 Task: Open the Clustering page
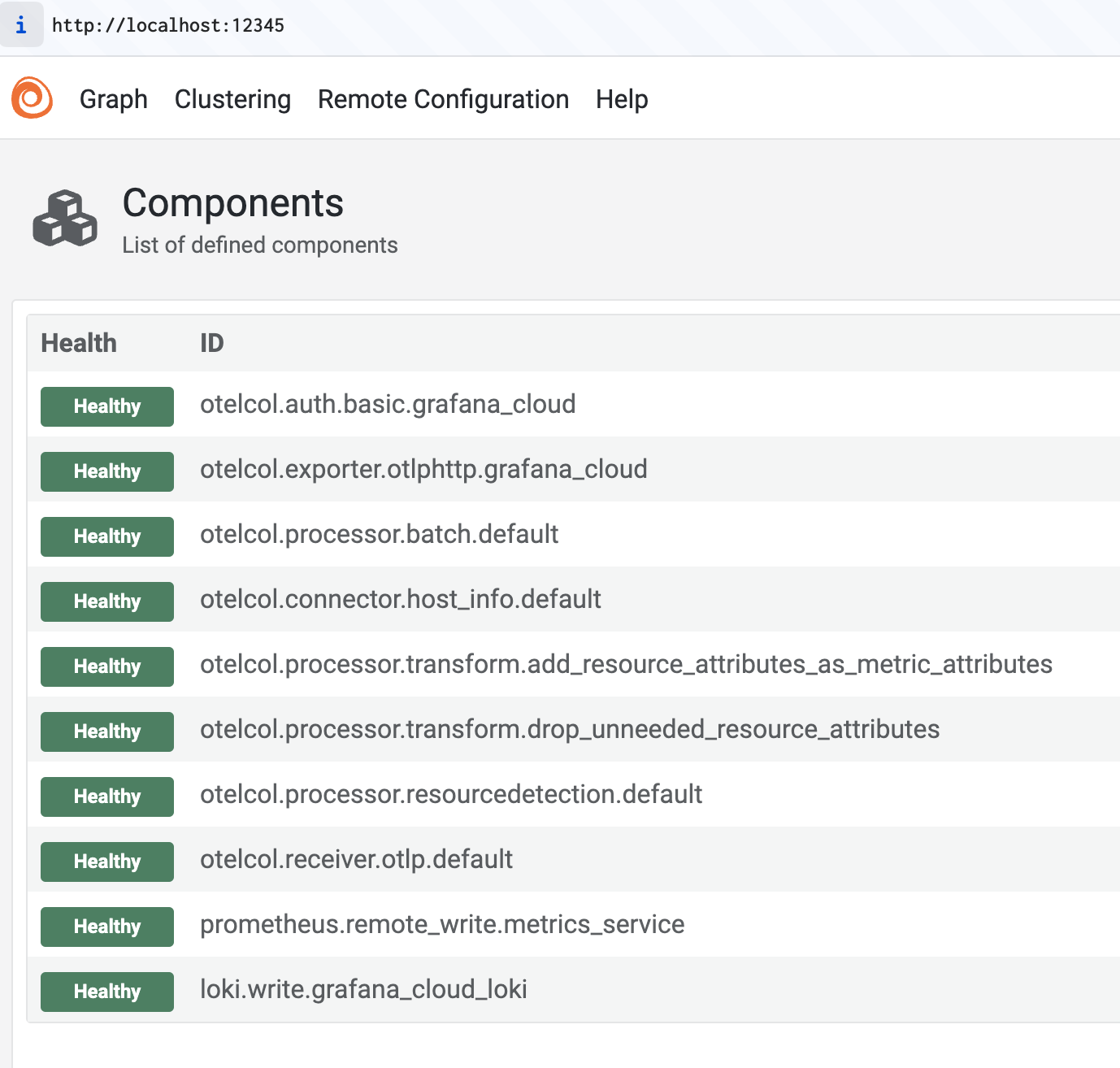pyautogui.click(x=232, y=99)
